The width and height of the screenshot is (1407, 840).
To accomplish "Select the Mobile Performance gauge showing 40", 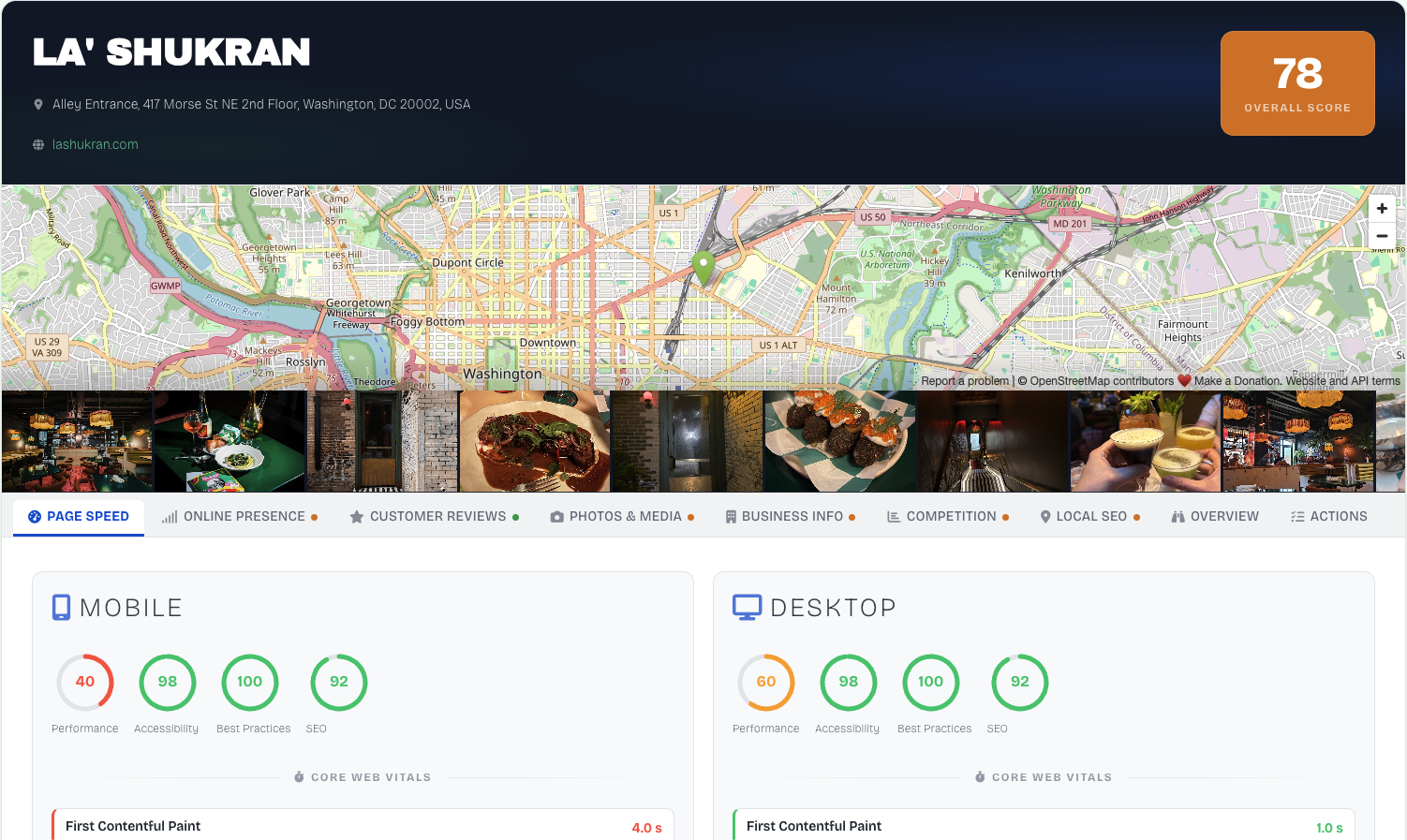I will pos(85,683).
